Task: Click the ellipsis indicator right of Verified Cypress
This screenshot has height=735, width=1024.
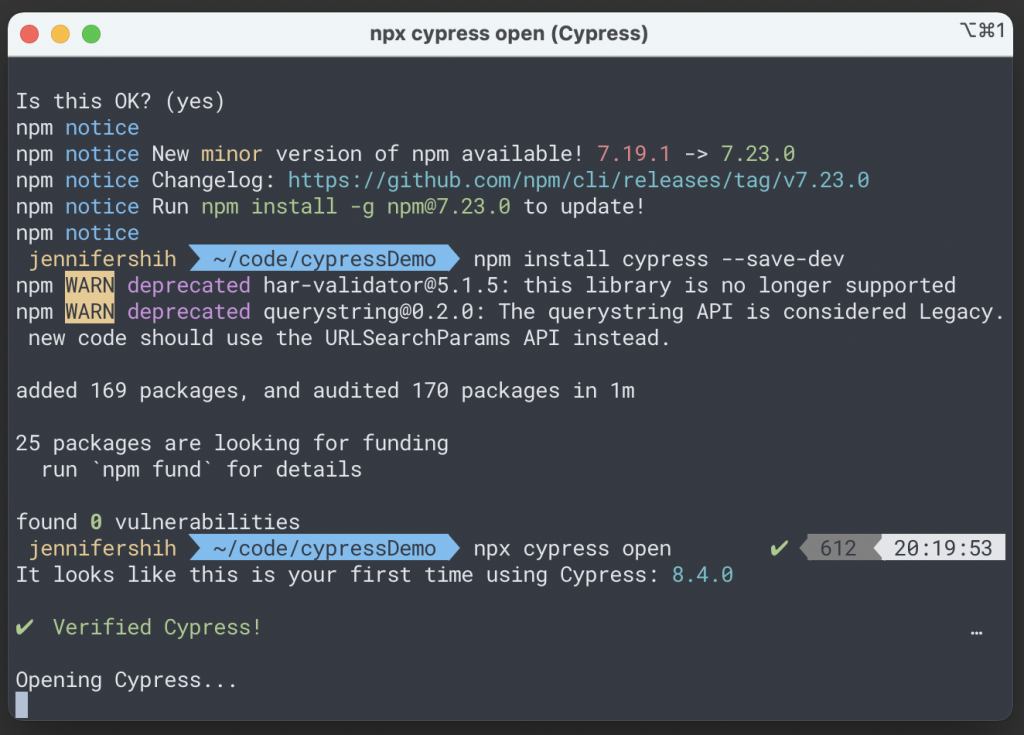Action: tap(976, 632)
